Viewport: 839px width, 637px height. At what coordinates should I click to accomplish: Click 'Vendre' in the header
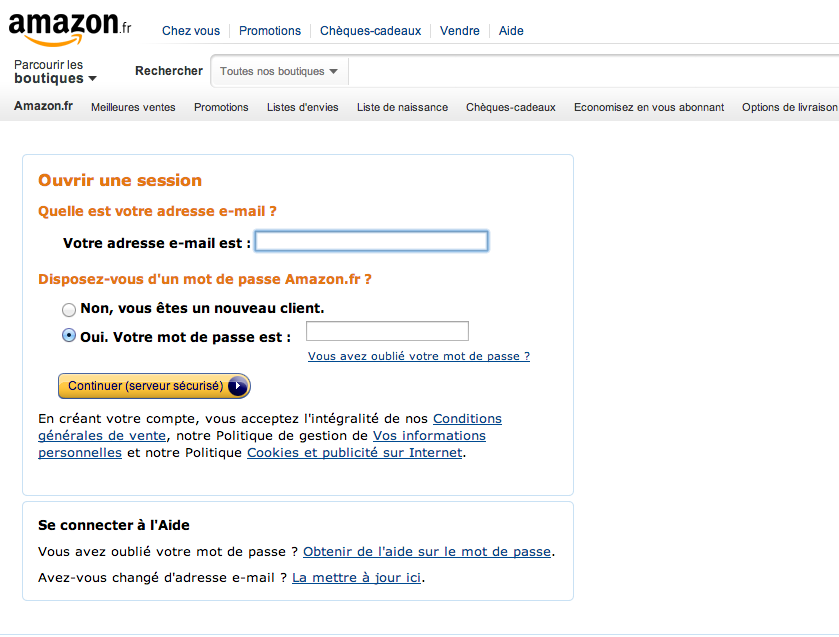pos(460,31)
